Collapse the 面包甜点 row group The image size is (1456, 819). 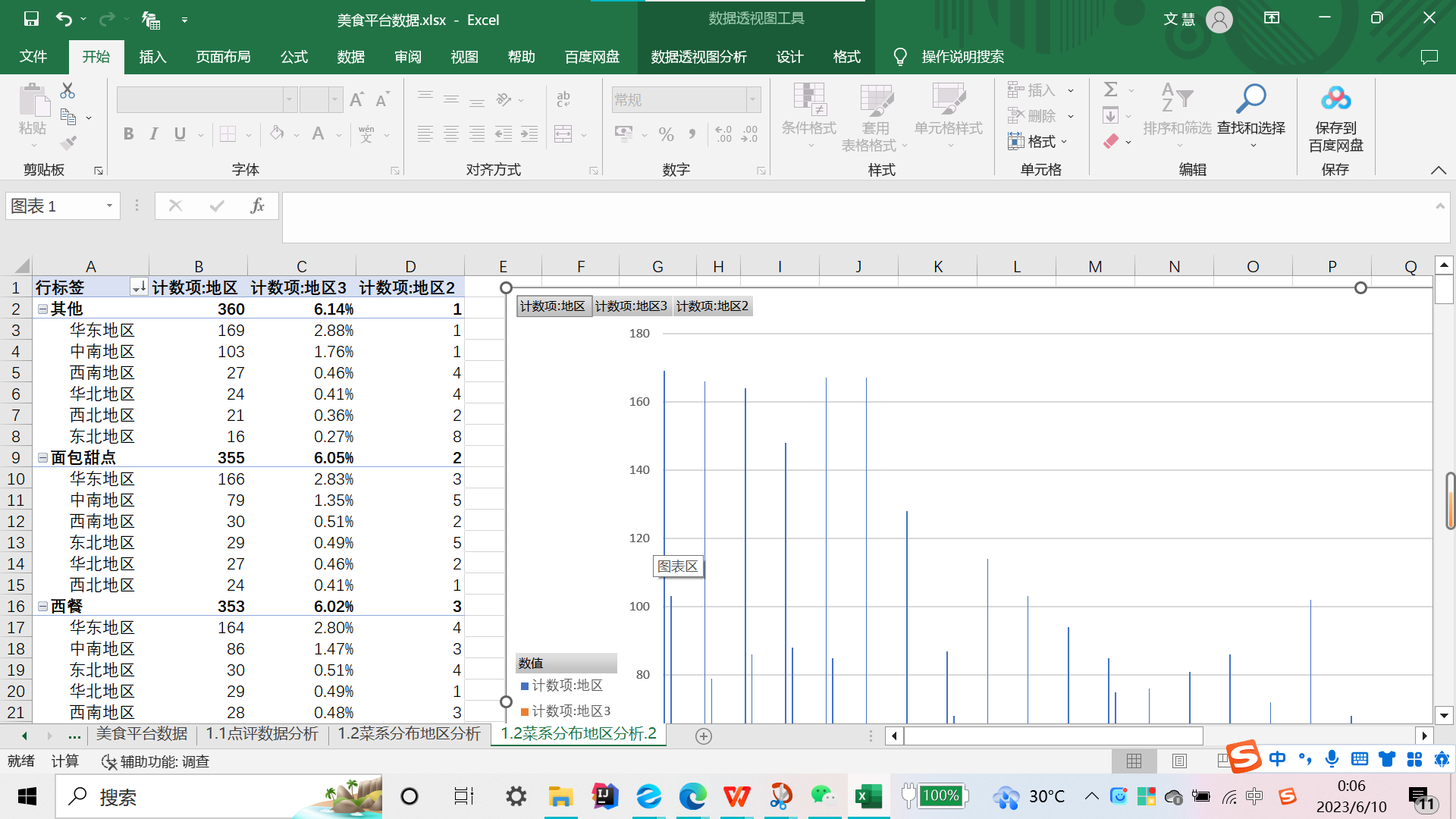[x=43, y=457]
